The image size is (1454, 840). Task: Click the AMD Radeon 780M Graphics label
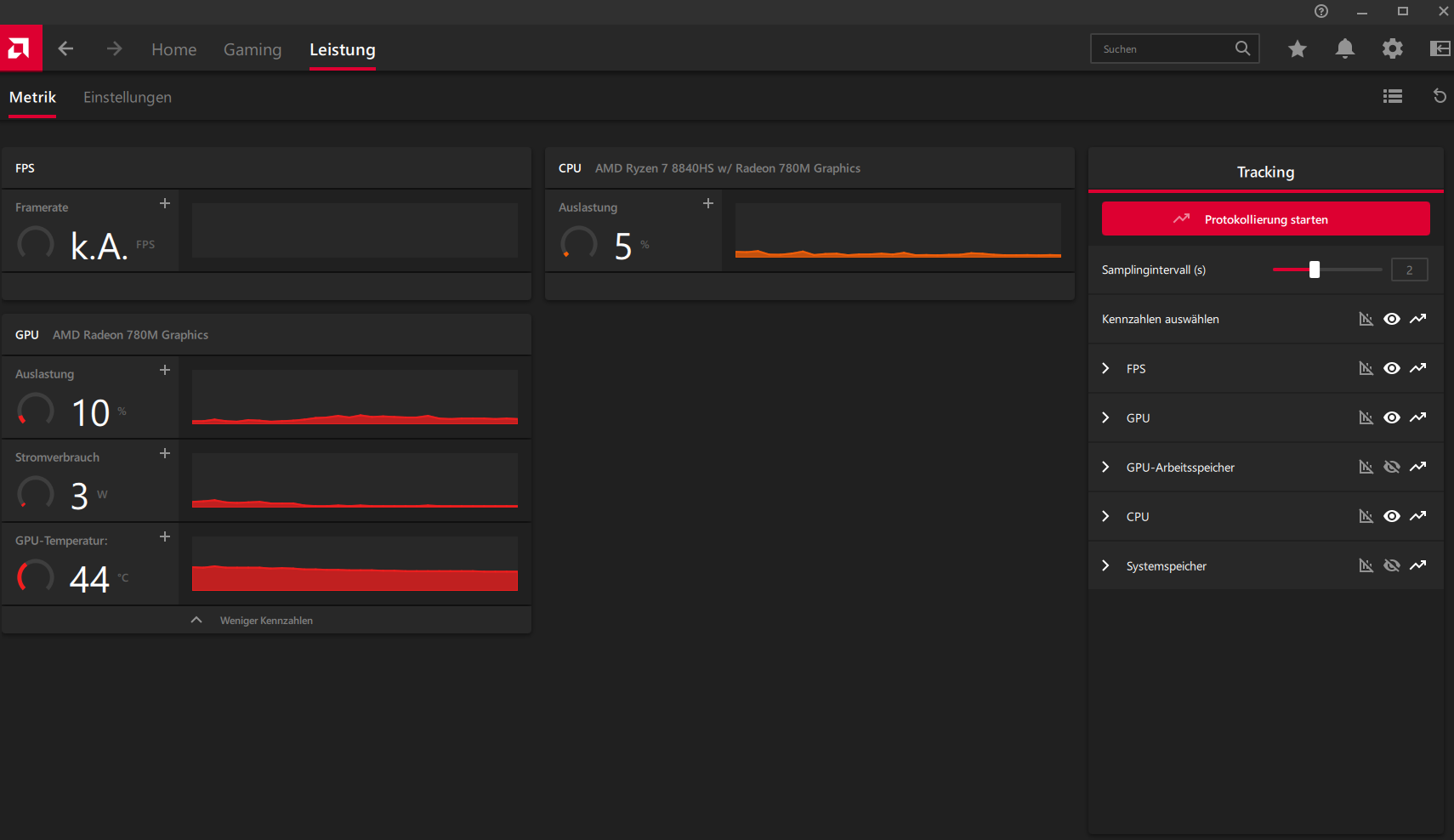click(x=130, y=335)
